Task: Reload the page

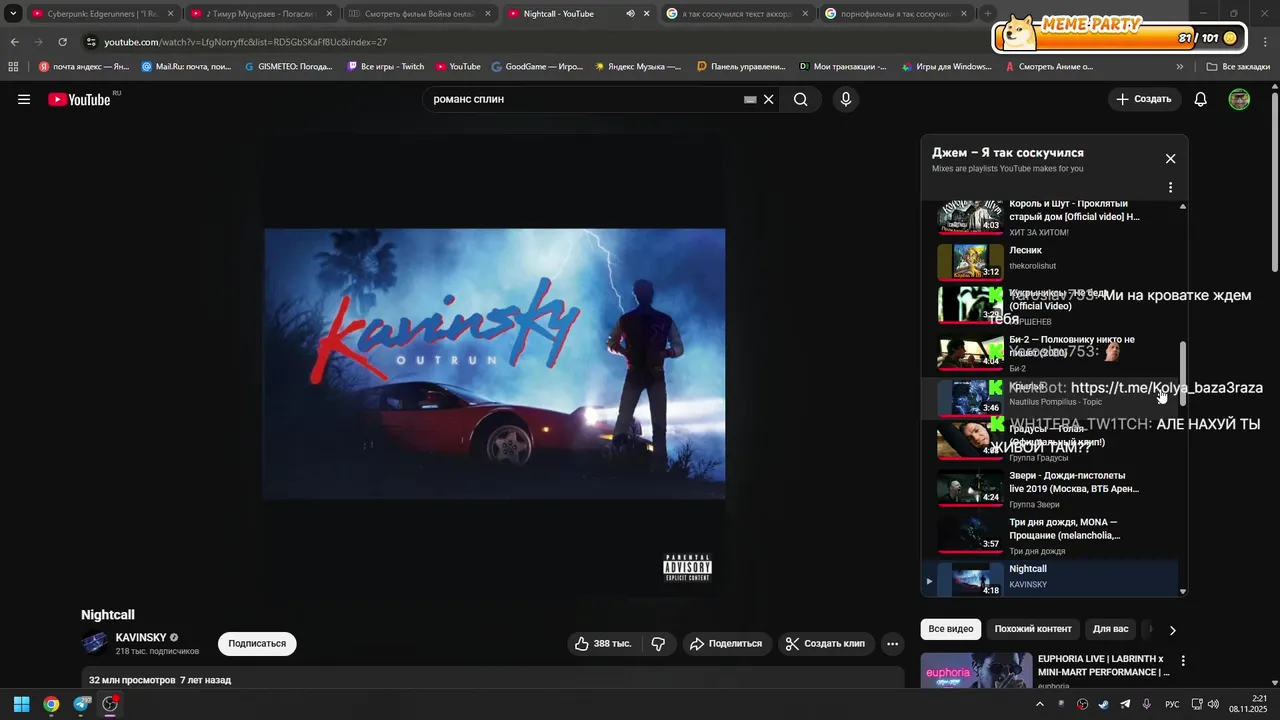Action: [x=62, y=42]
